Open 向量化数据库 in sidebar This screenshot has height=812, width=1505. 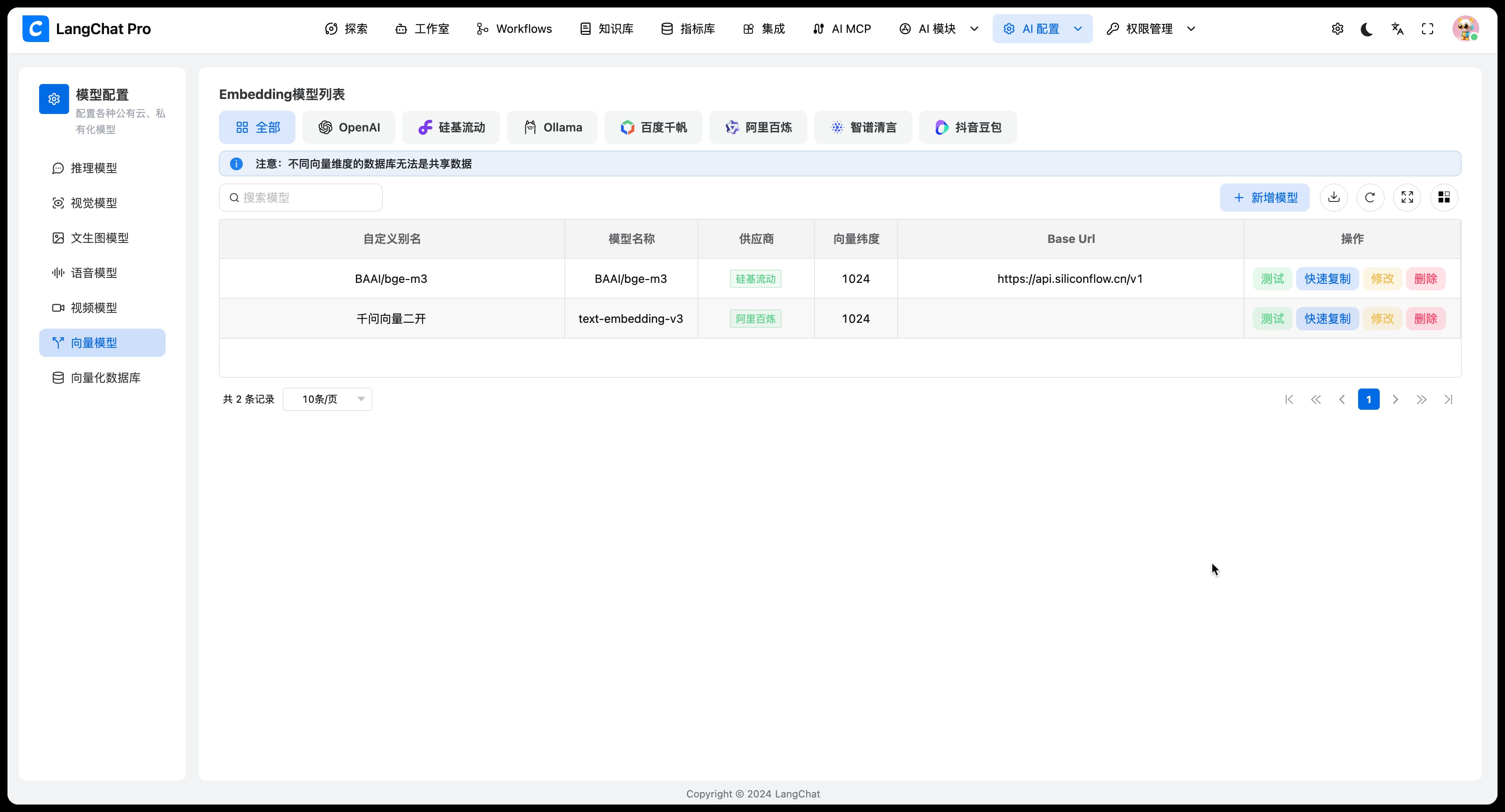pos(102,378)
